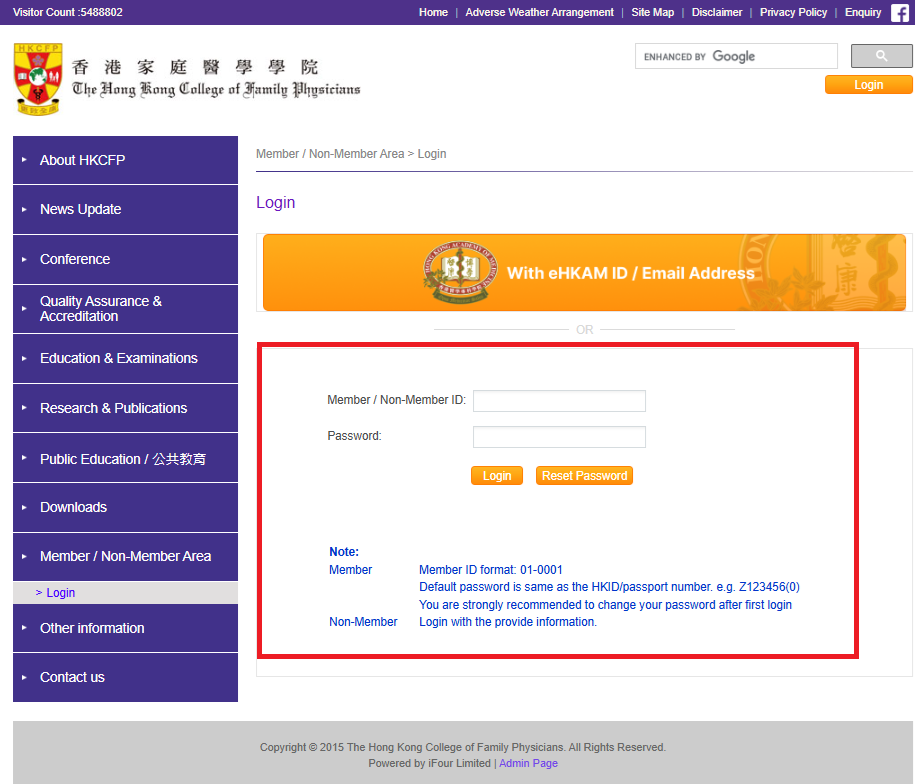Open Quality Assurance & Accreditation menu
The width and height of the screenshot is (915, 784).
(x=125, y=309)
